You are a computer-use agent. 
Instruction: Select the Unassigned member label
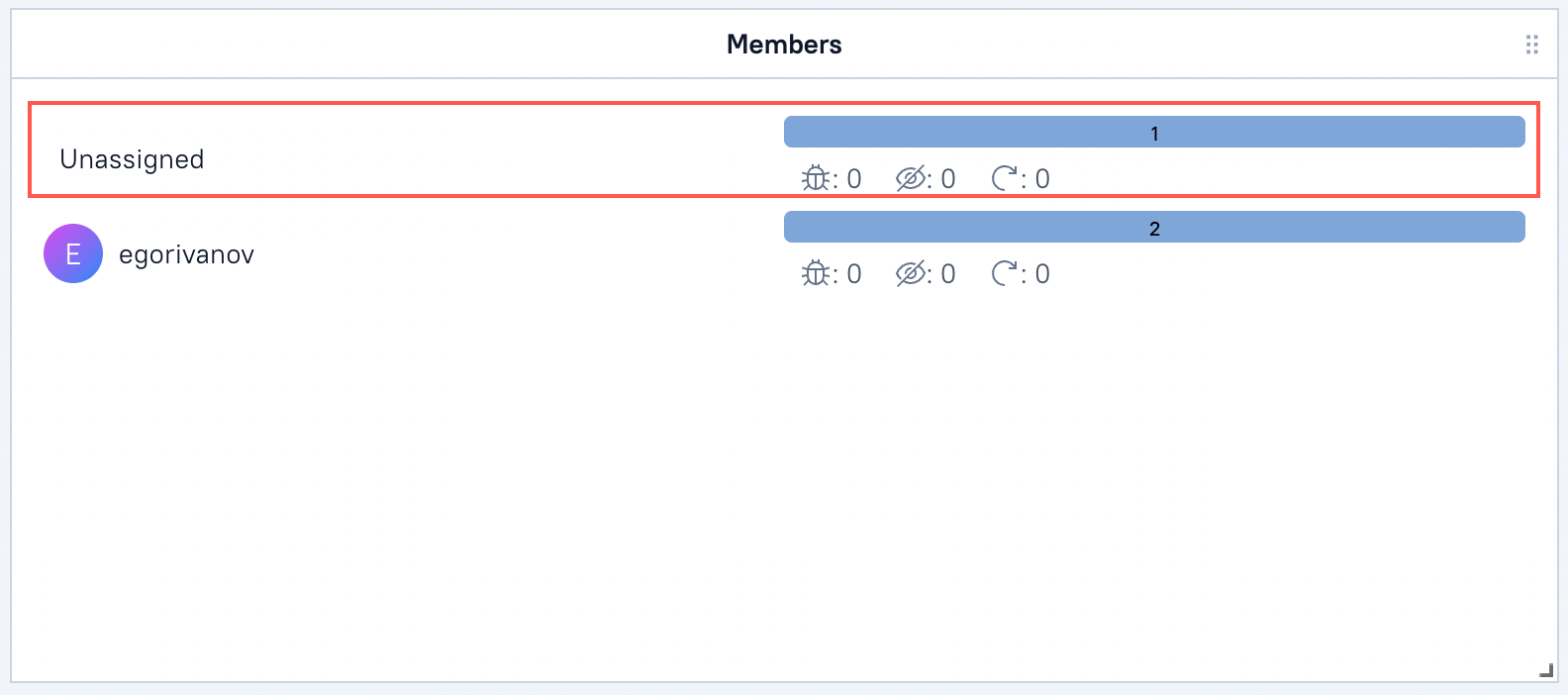132,159
